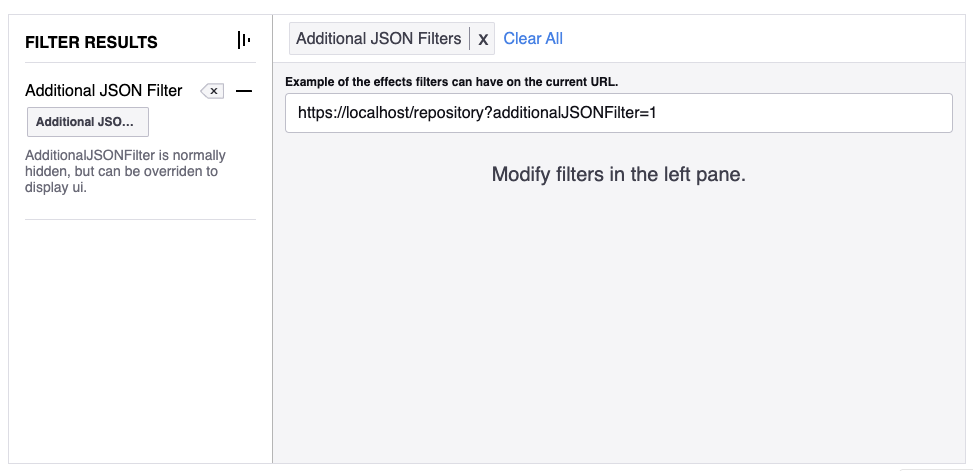
Task: Click empty space in the left filter pane
Action: [140, 341]
